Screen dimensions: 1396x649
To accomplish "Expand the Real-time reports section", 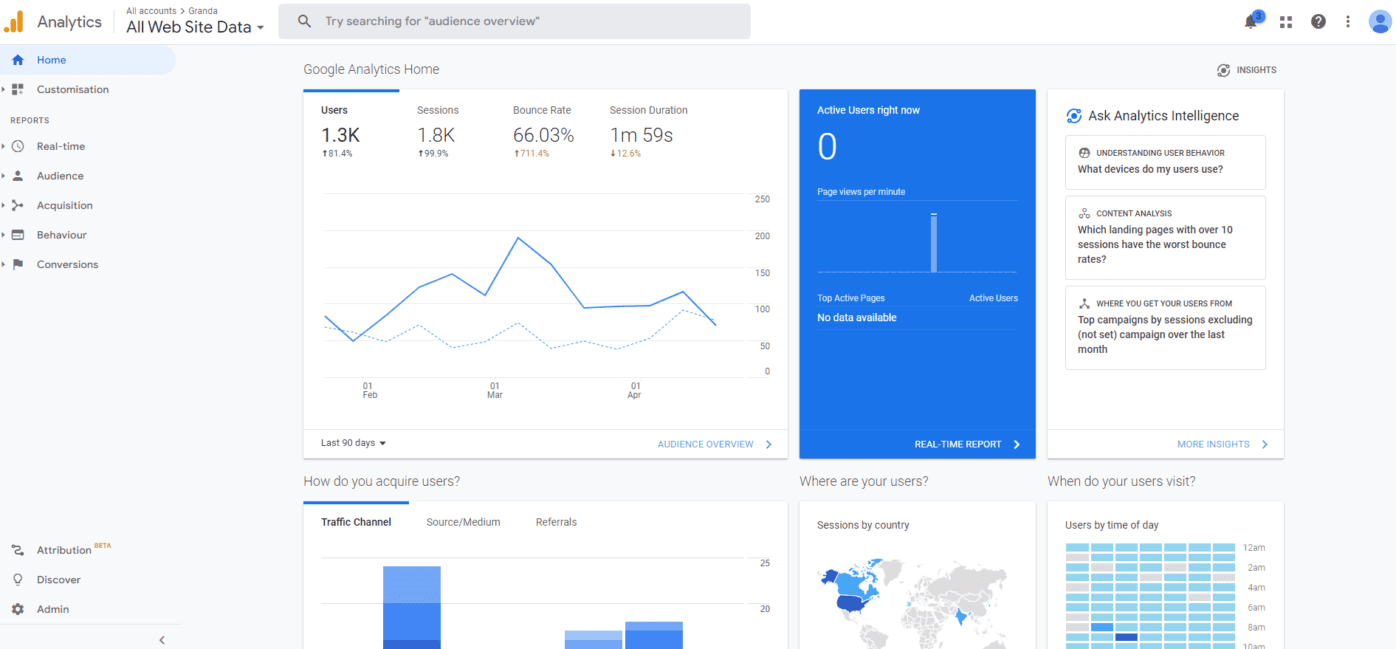I will [61, 146].
